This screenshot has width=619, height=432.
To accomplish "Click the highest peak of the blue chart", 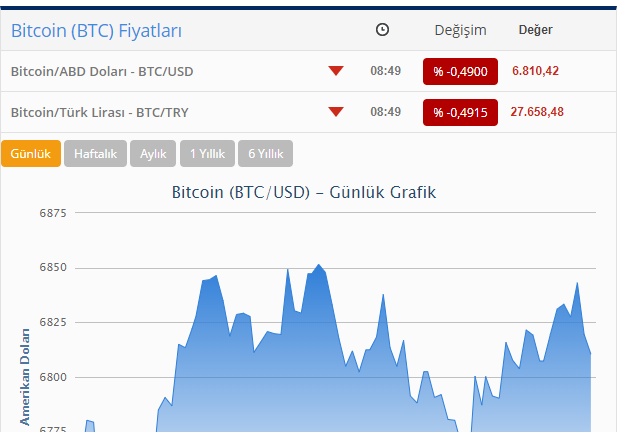I will click(x=319, y=265).
